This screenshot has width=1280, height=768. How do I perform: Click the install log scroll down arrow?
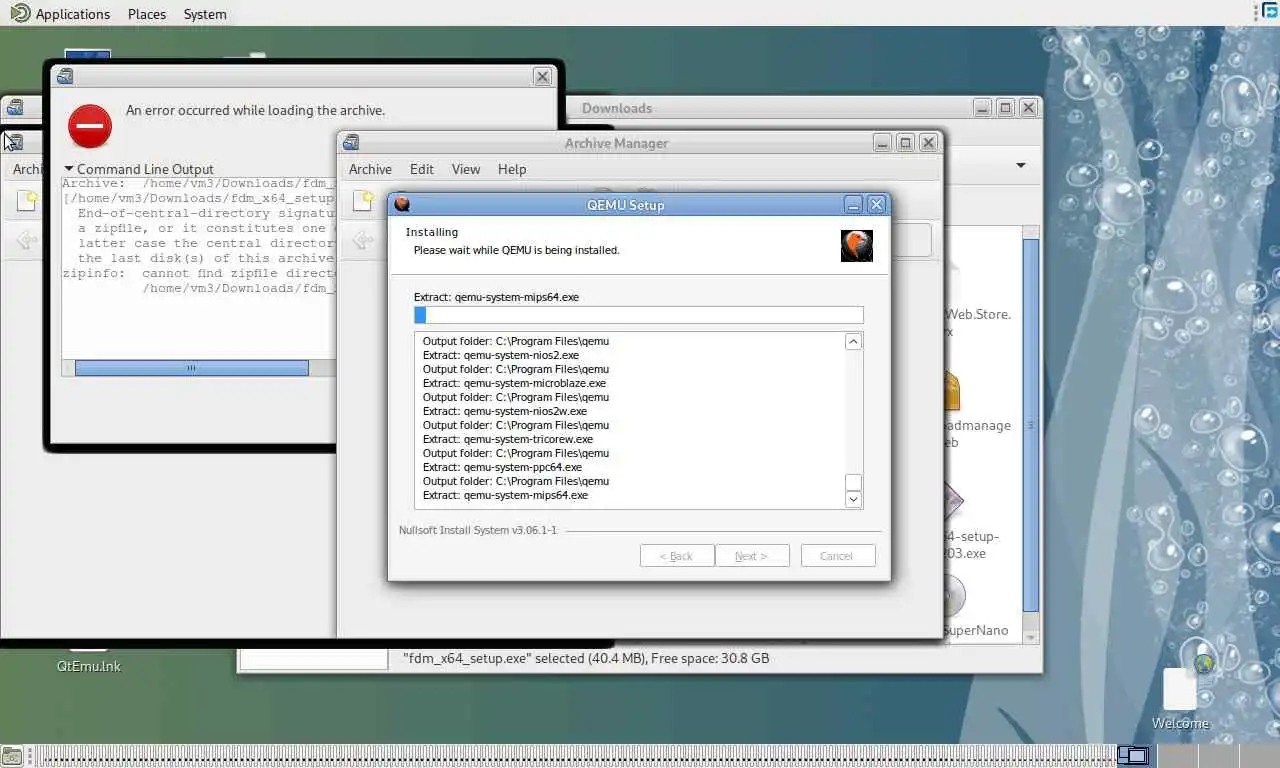click(x=853, y=499)
